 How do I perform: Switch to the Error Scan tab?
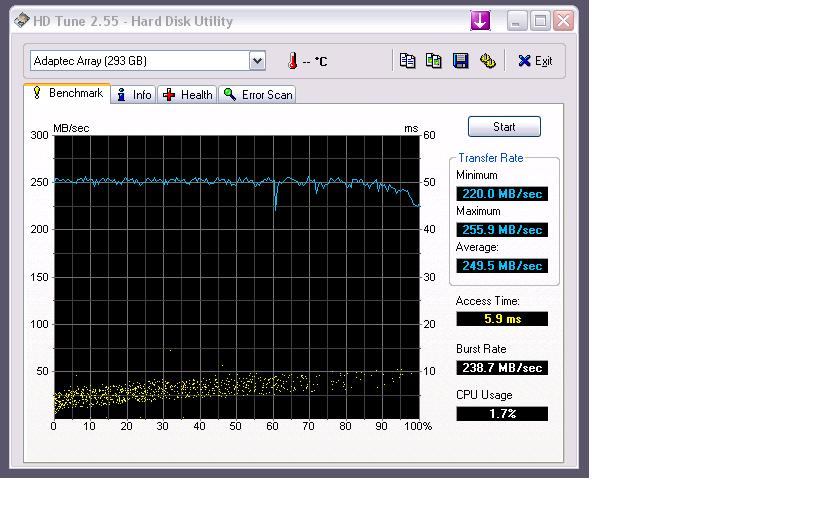tap(258, 95)
